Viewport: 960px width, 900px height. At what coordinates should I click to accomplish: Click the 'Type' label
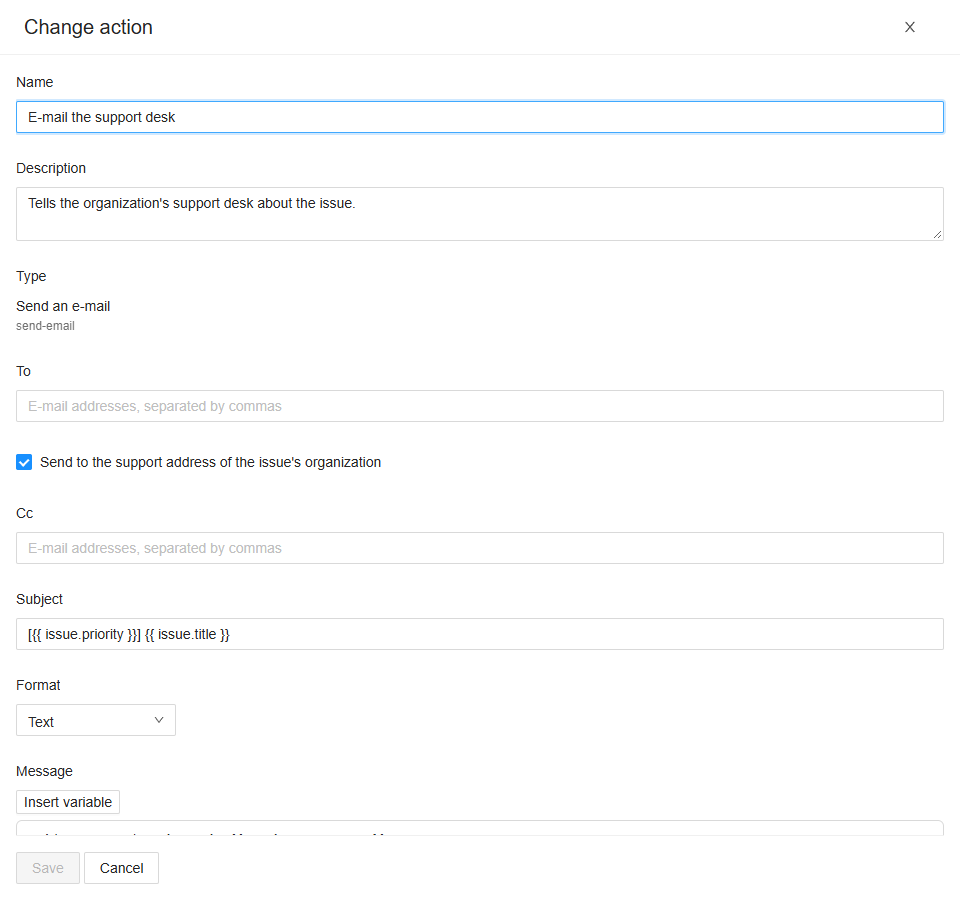31,276
